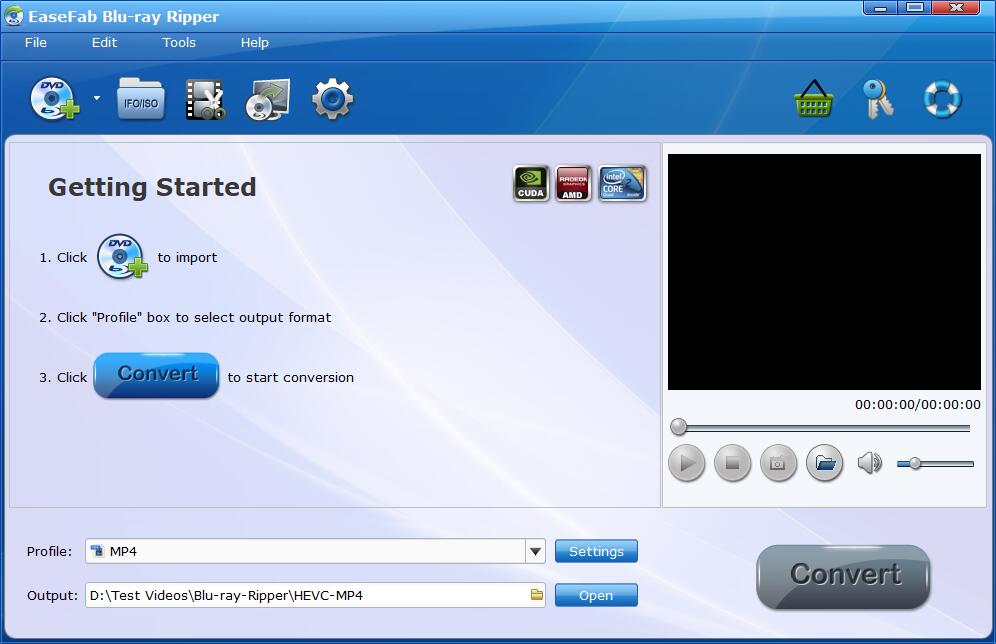This screenshot has width=996, height=644.
Task: Open the lifebuoy help icon
Action: point(942,99)
